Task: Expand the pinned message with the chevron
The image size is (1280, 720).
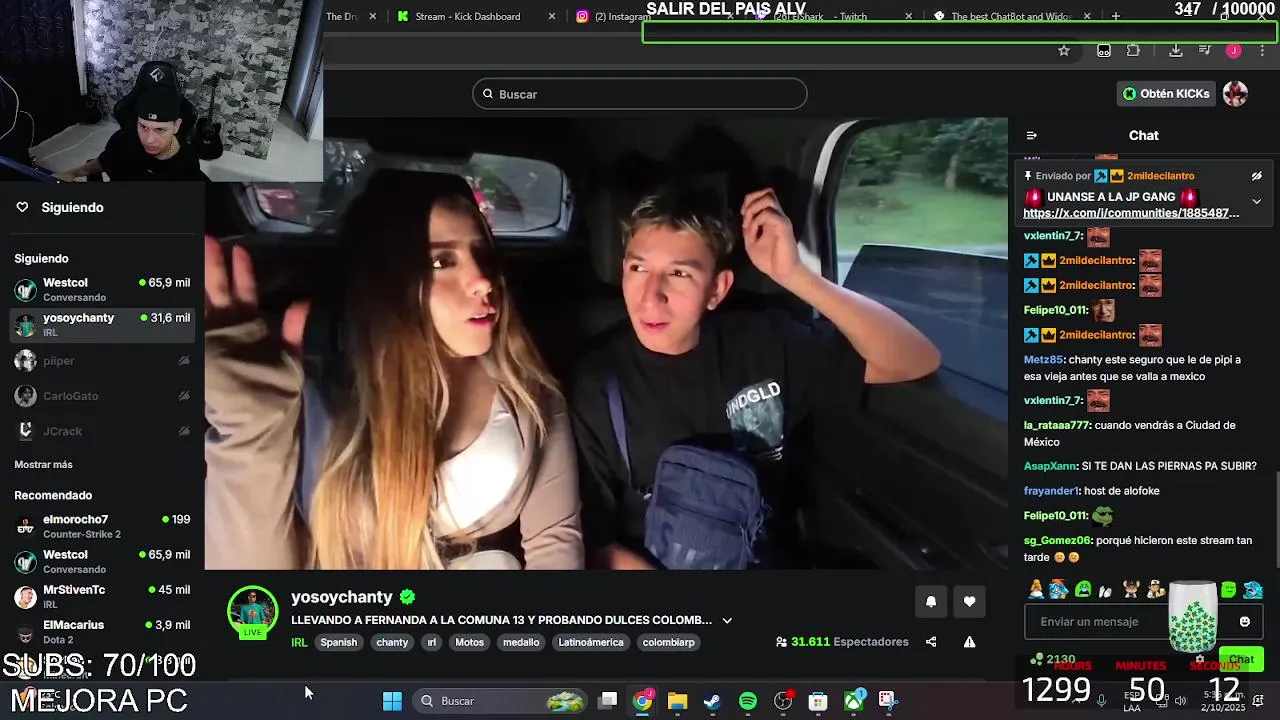Action: [1257, 201]
